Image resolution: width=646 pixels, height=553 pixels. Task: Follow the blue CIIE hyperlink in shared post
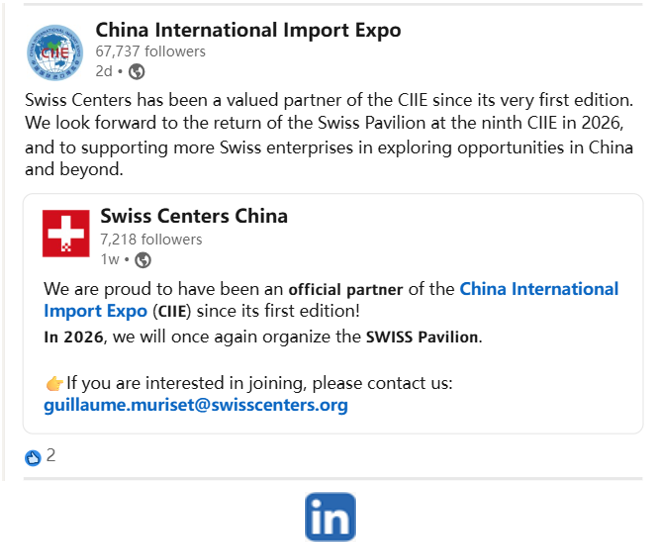click(x=539, y=289)
